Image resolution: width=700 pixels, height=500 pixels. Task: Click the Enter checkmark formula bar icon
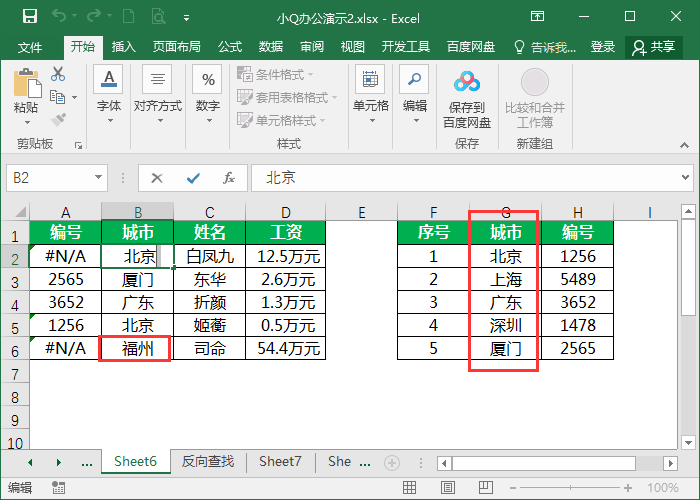click(193, 178)
